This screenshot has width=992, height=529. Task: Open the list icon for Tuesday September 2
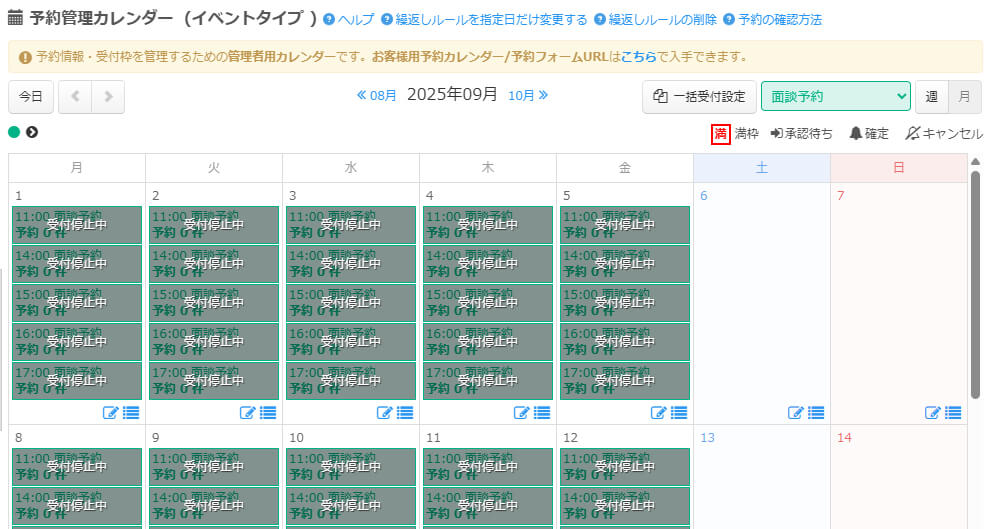(268, 412)
